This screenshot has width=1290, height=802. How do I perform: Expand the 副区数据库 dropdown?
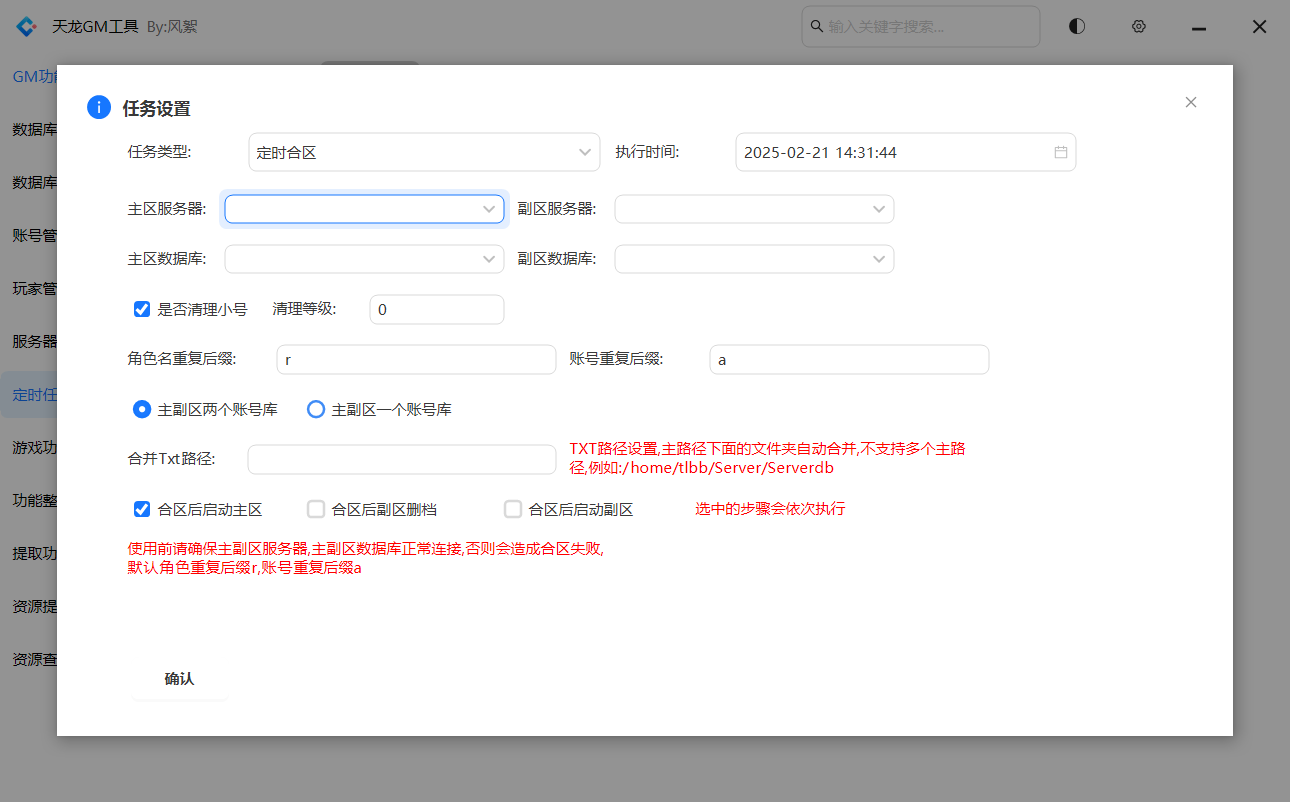pos(754,259)
